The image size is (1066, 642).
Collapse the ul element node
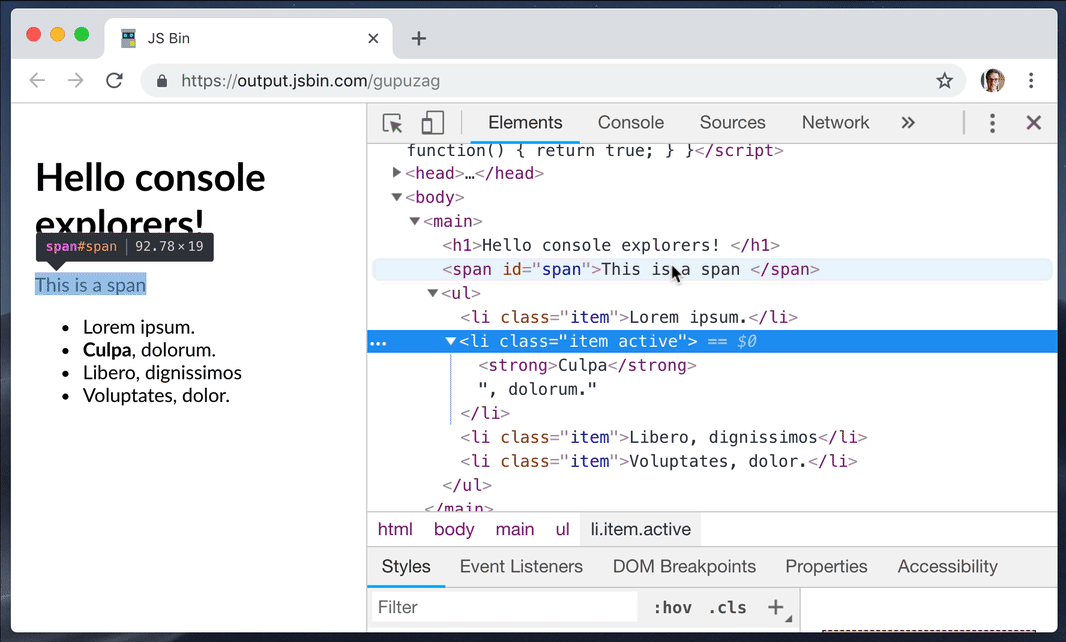coord(432,293)
